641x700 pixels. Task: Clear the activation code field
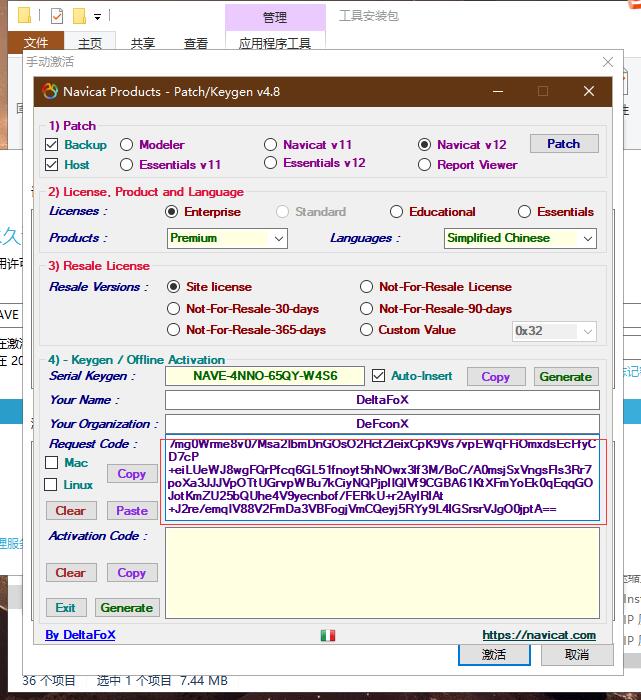(x=71, y=573)
